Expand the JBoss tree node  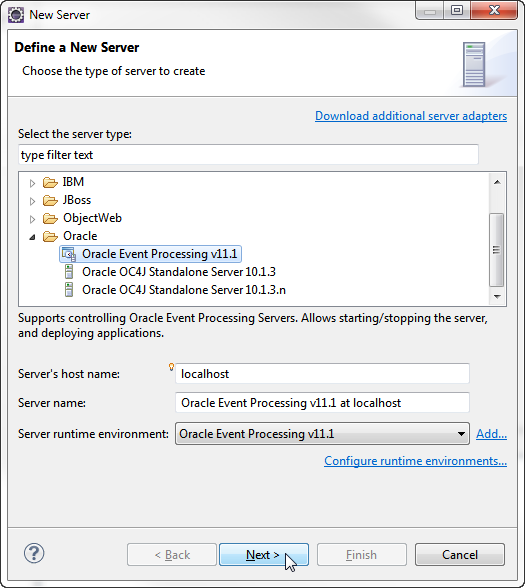coord(32,201)
